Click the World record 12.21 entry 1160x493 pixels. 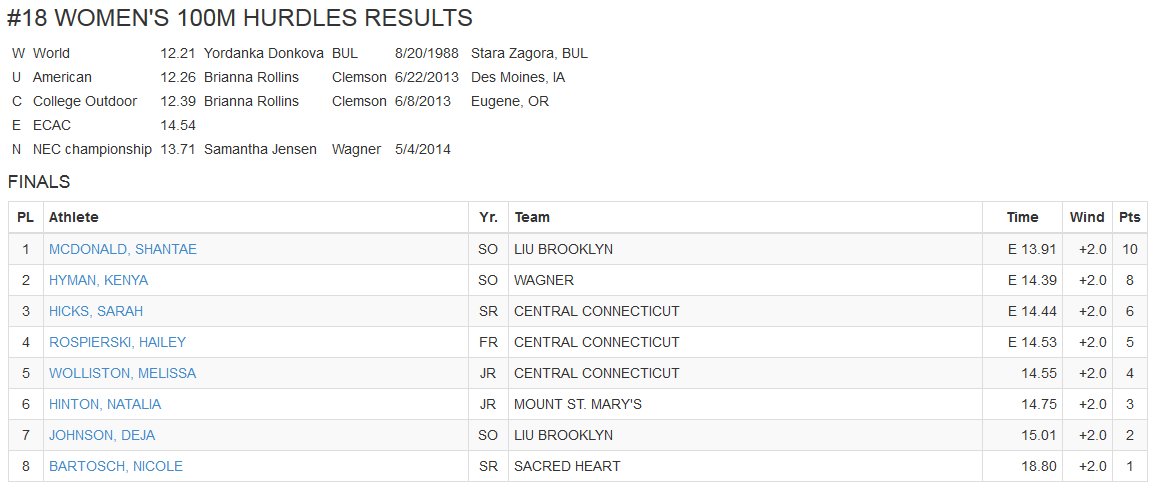pos(178,54)
